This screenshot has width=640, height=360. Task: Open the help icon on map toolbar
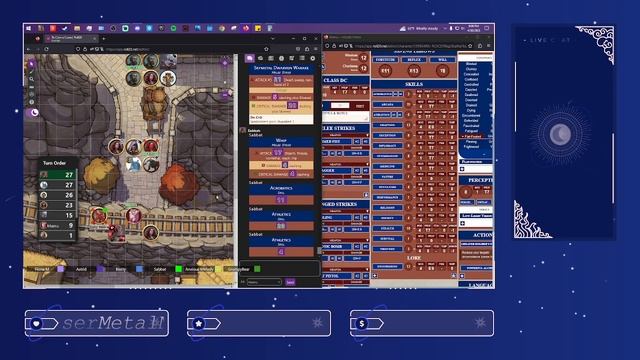(x=31, y=102)
